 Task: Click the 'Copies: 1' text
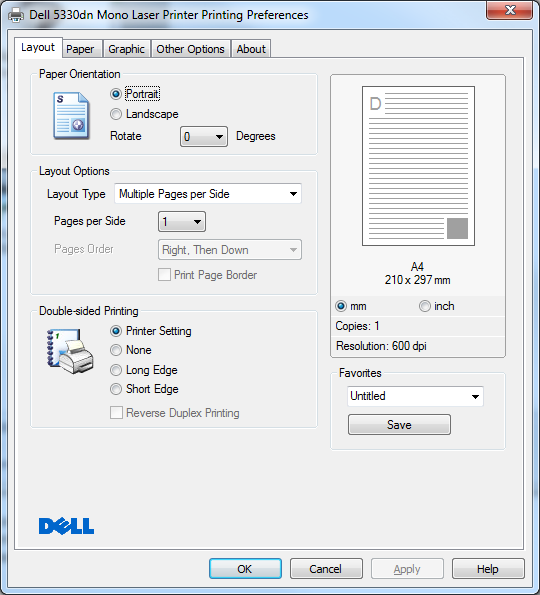pos(357,326)
